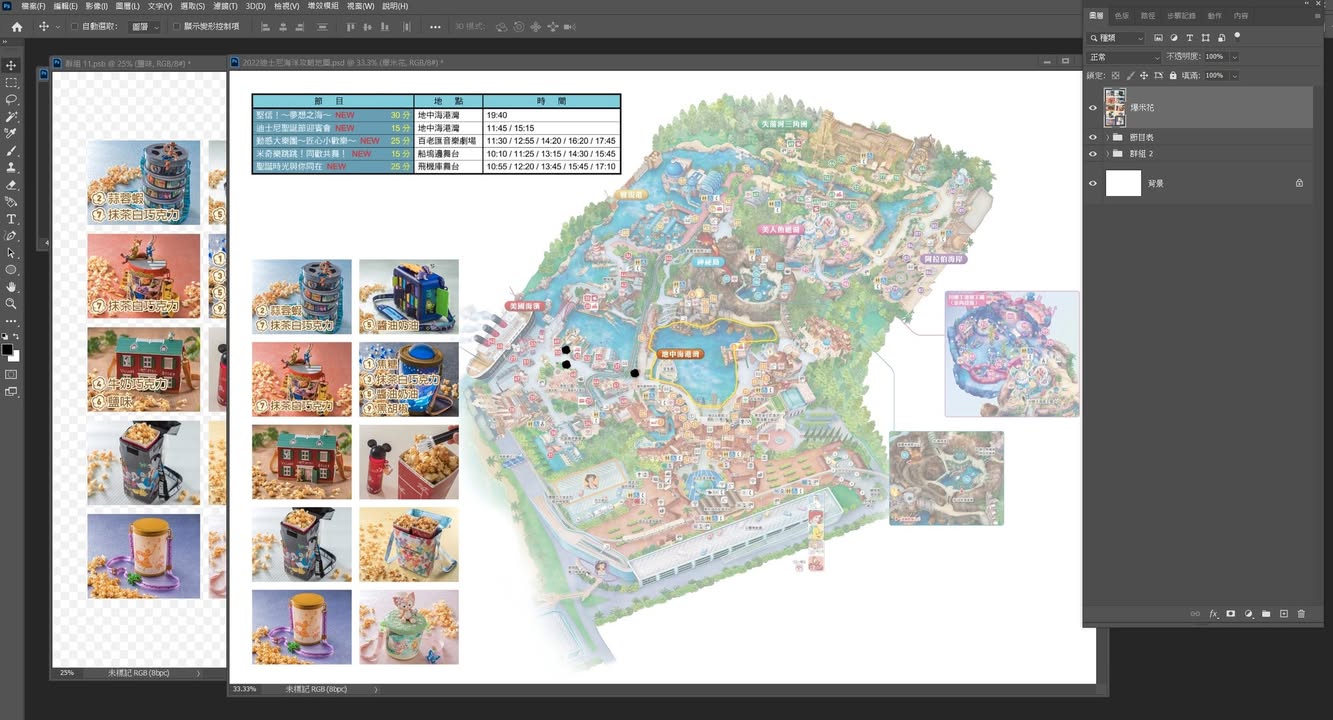Screen dimensions: 1333x720
Task: Enable the 顯示變形控制項 checkbox
Action: (x=177, y=27)
